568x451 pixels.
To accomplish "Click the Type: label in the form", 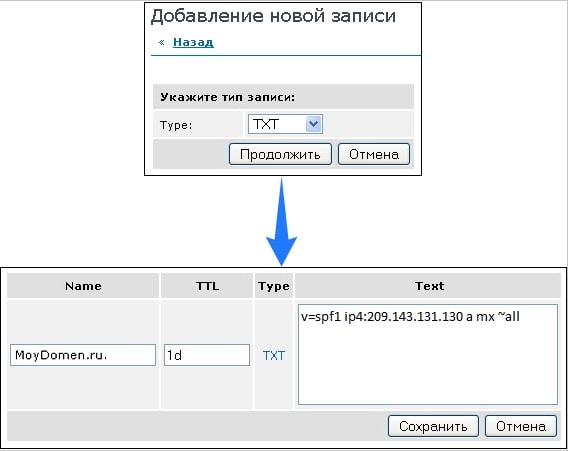I will [x=176, y=125].
